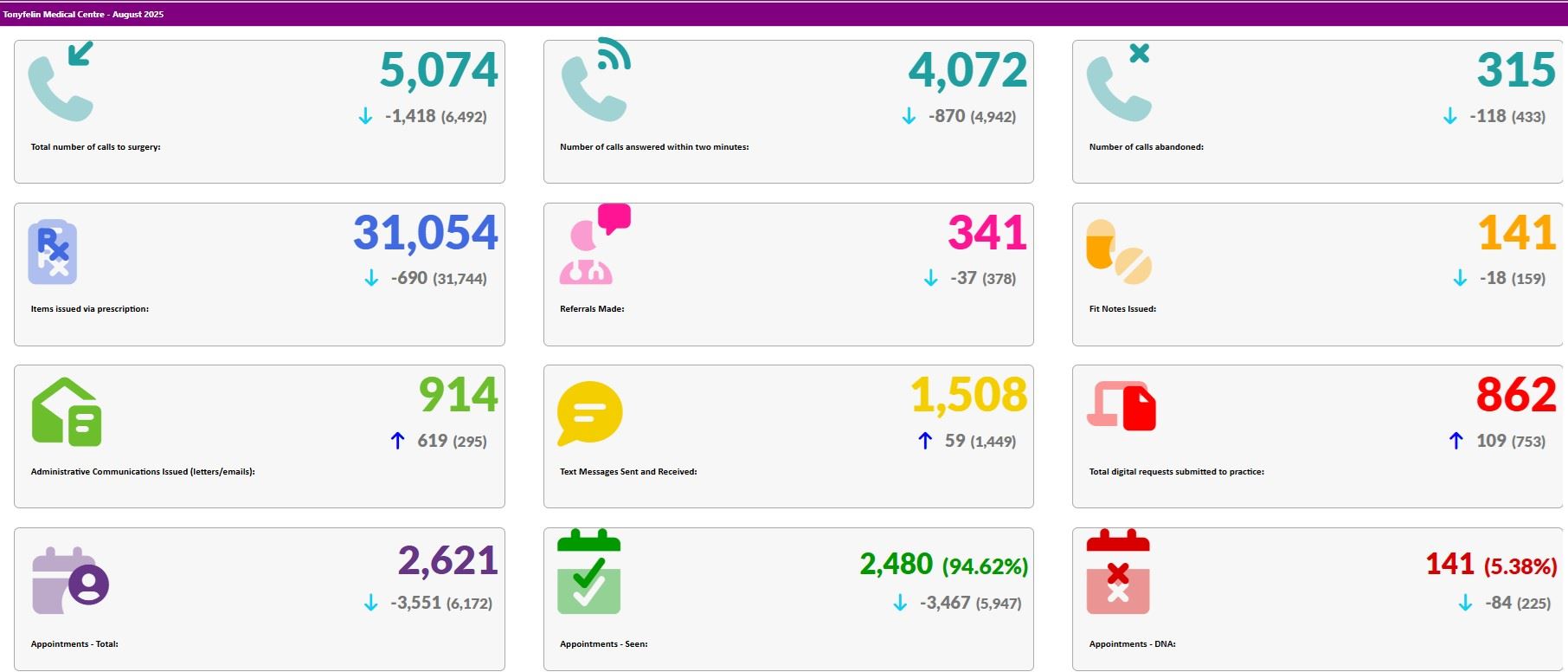Viewport: 1568px width, 672px height.
Task: Click the red digital requests device icon
Action: pyautogui.click(x=1121, y=405)
